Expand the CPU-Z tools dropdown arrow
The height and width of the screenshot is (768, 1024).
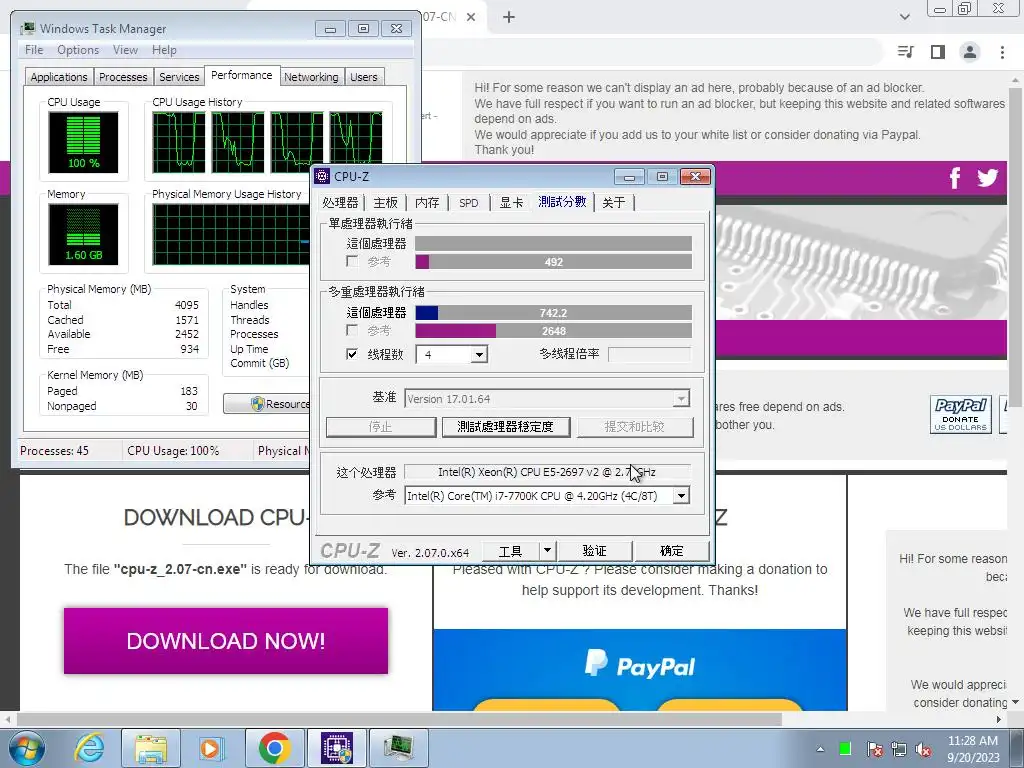pos(547,551)
